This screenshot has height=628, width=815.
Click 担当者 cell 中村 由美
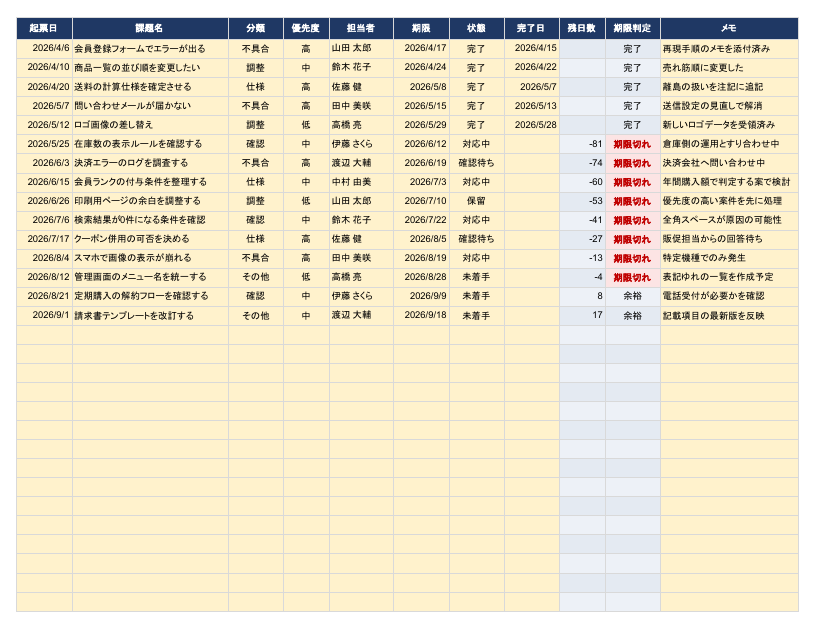point(361,182)
